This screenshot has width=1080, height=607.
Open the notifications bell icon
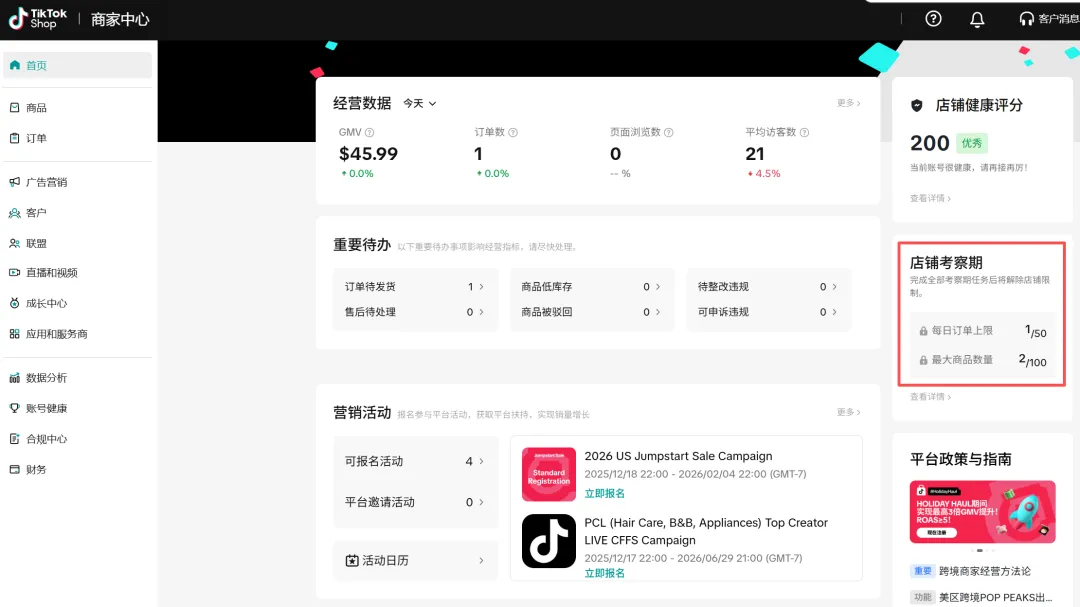pyautogui.click(x=977, y=19)
